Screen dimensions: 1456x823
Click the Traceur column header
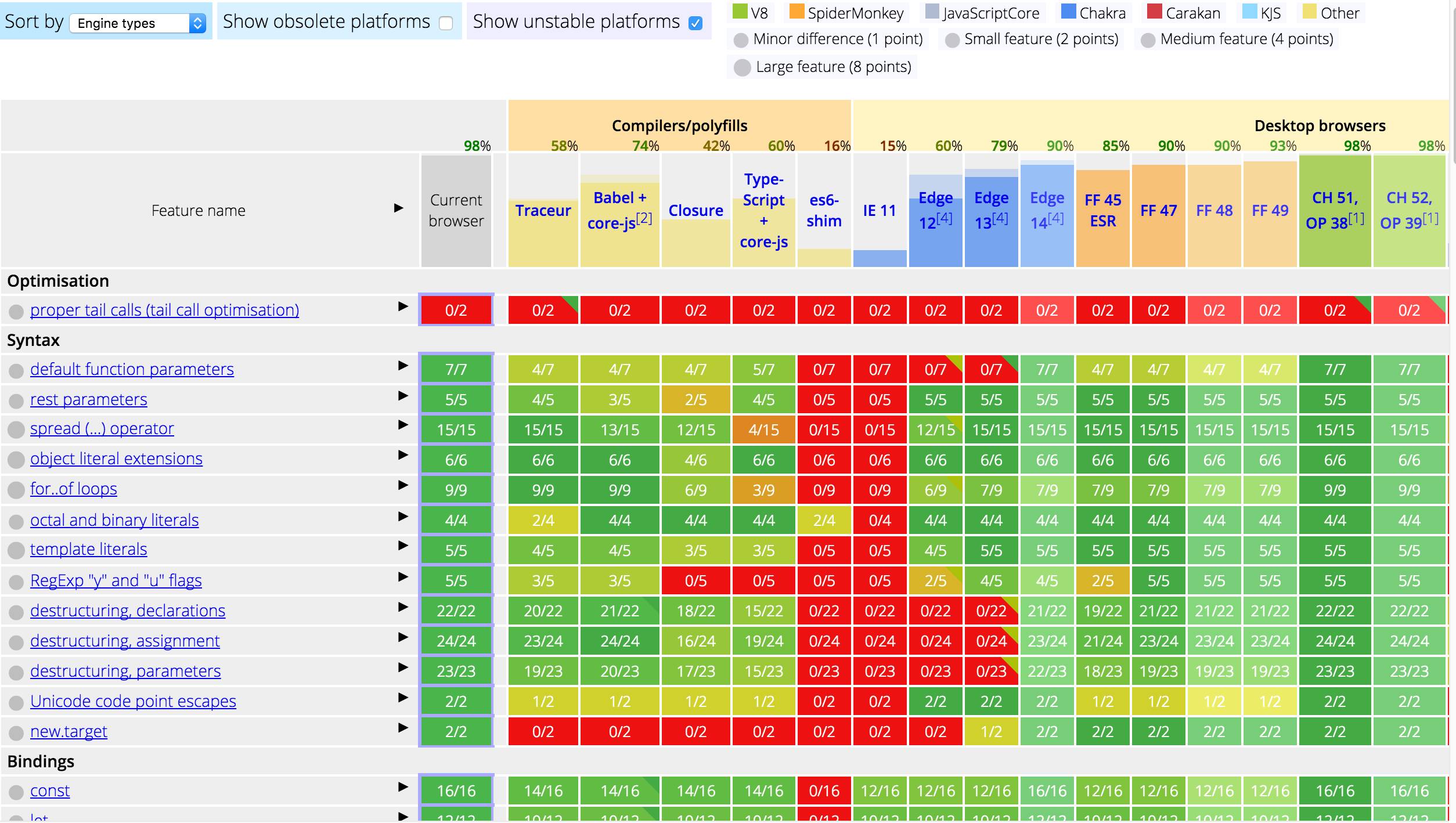coord(543,211)
